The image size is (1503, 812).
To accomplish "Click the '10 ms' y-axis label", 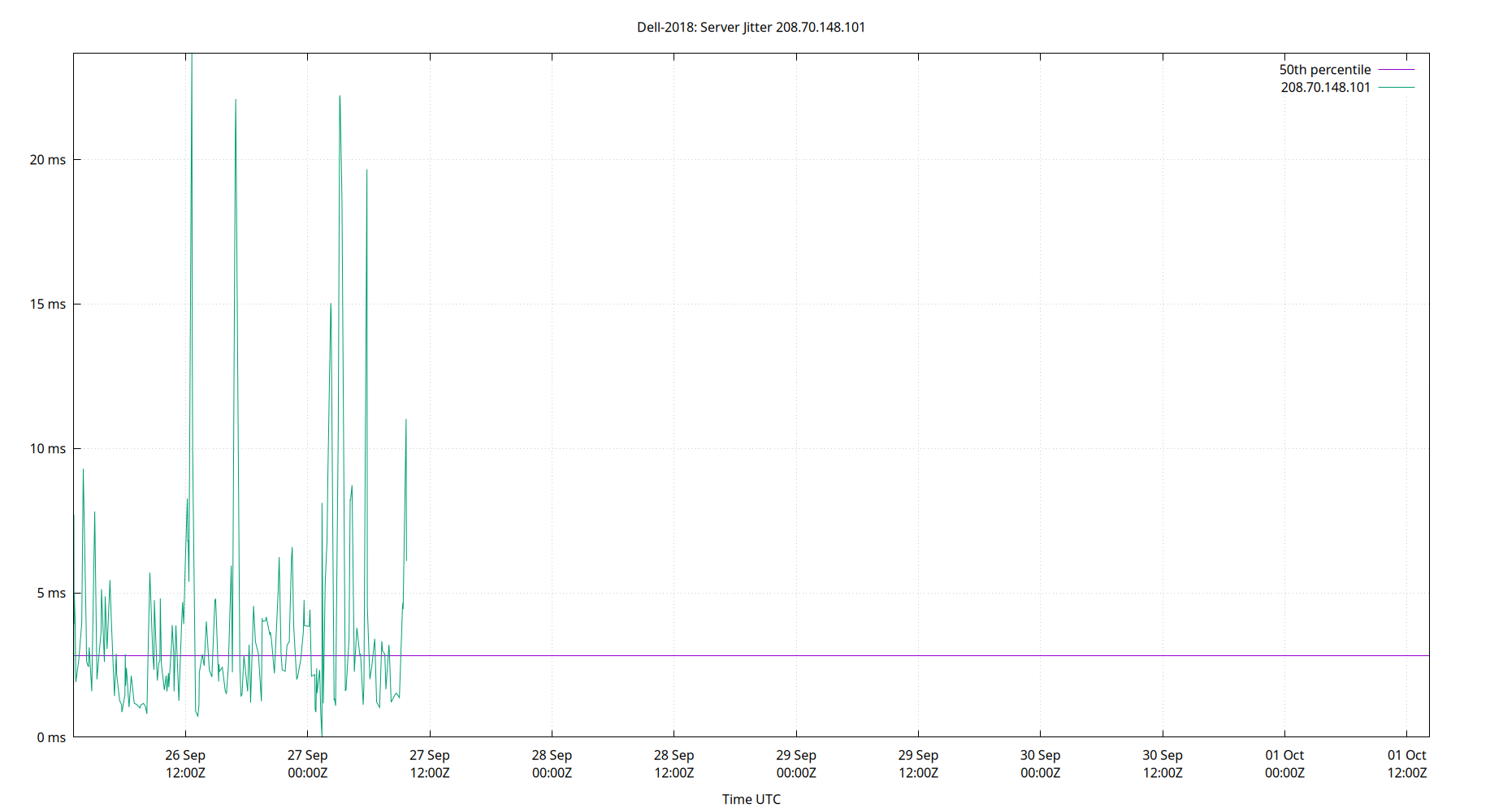I will pos(48,448).
